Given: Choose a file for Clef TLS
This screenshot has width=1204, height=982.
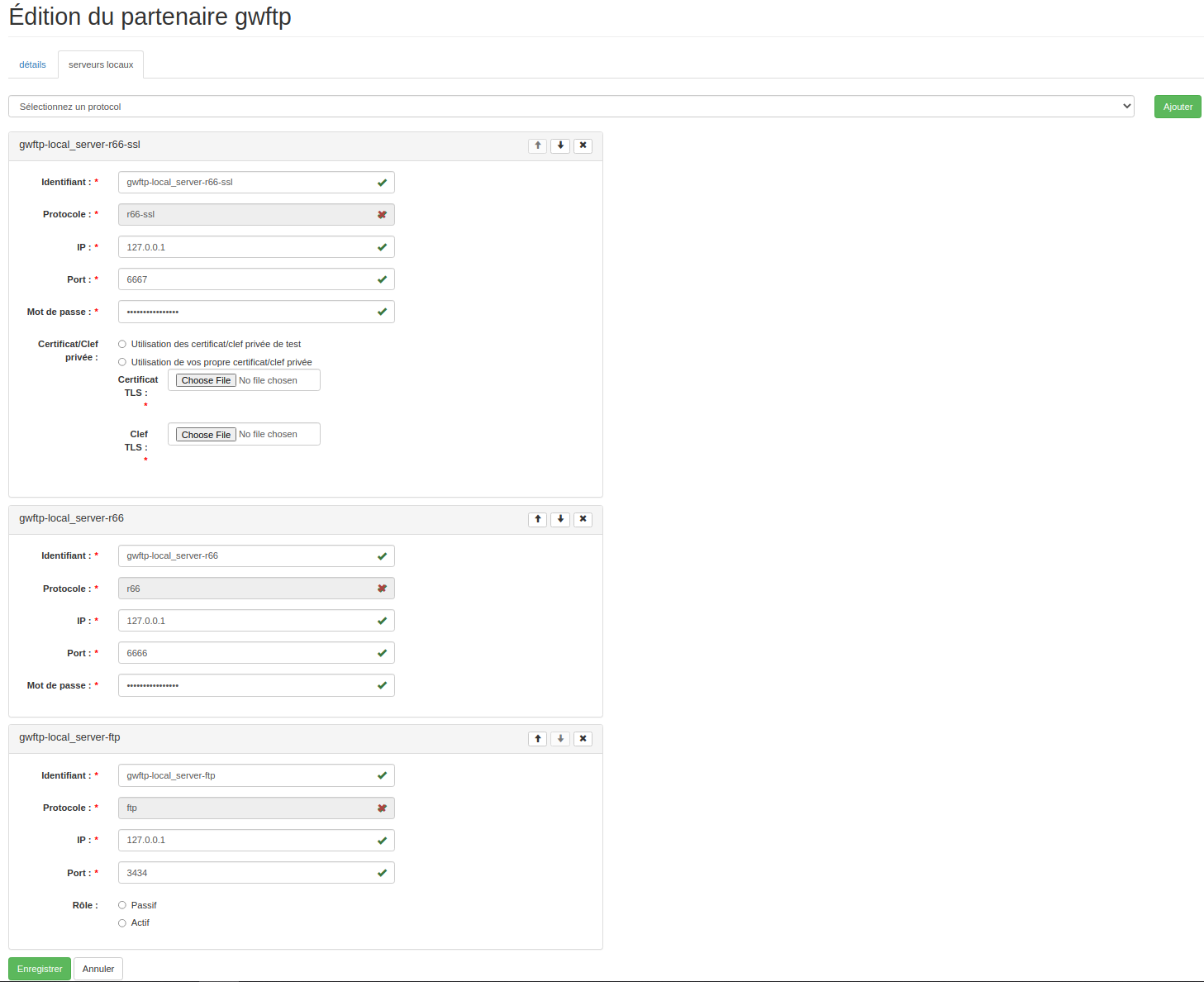Looking at the screenshot, I should [207, 435].
